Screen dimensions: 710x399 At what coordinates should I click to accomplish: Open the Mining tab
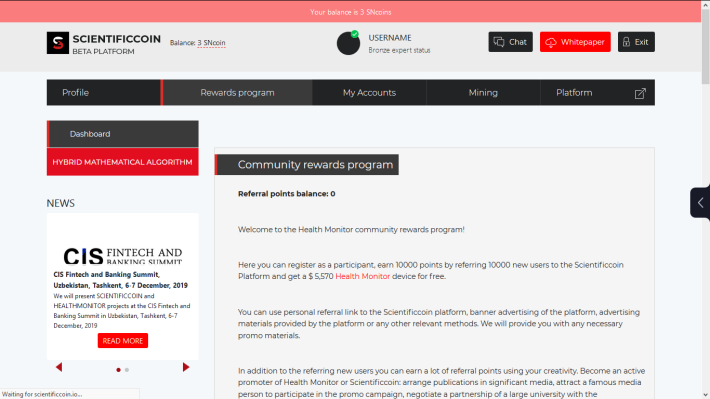[483, 93]
